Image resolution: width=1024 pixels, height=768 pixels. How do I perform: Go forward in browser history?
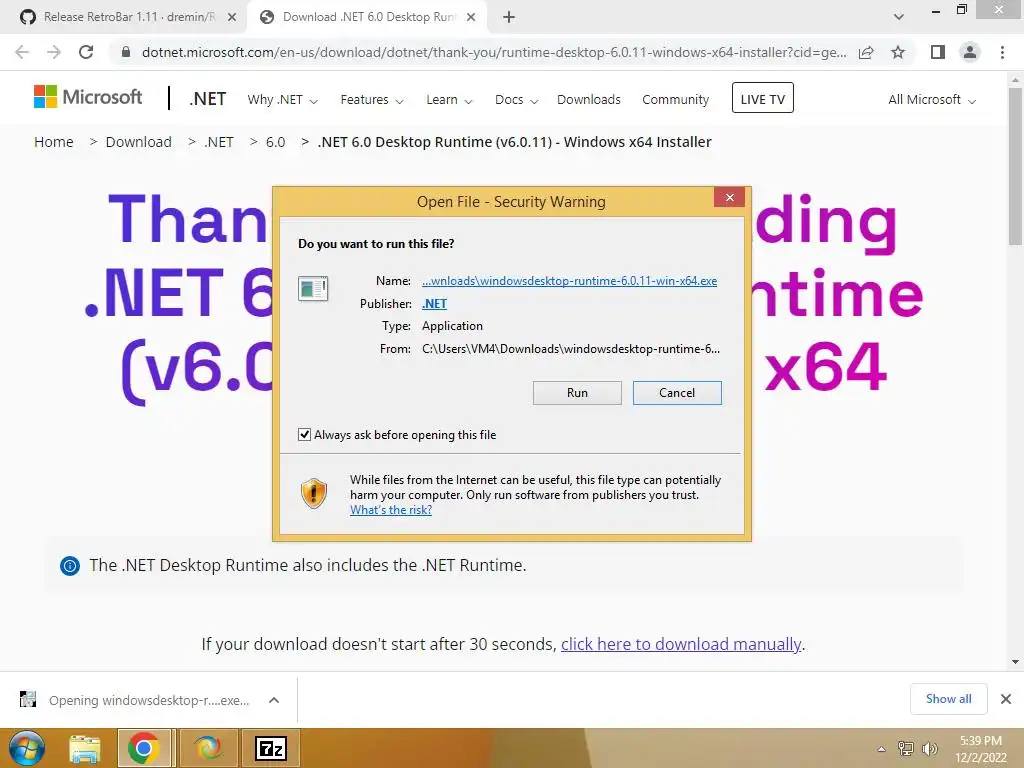pos(54,52)
